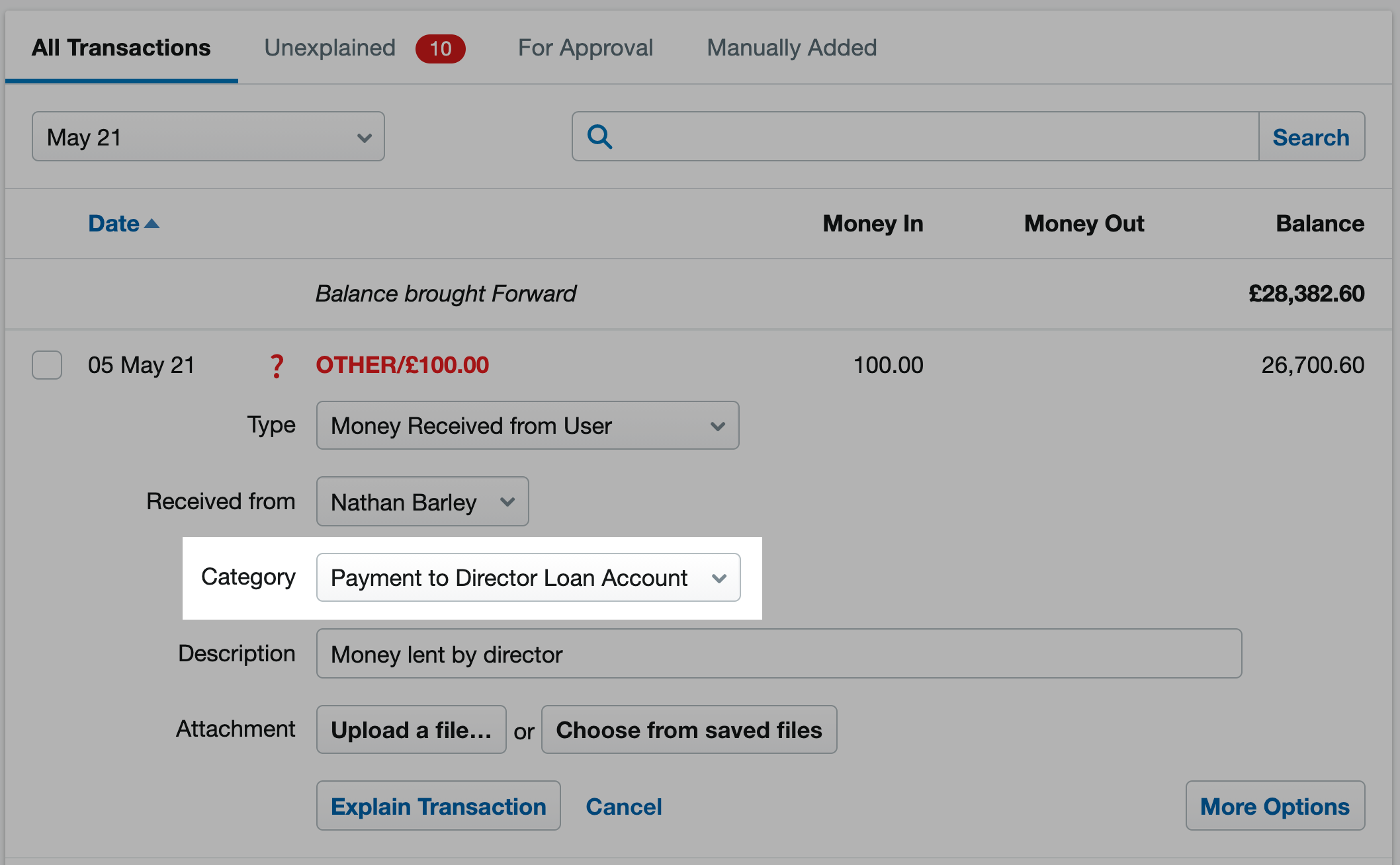Focus the transaction search field
1400x865 pixels.
pos(915,136)
